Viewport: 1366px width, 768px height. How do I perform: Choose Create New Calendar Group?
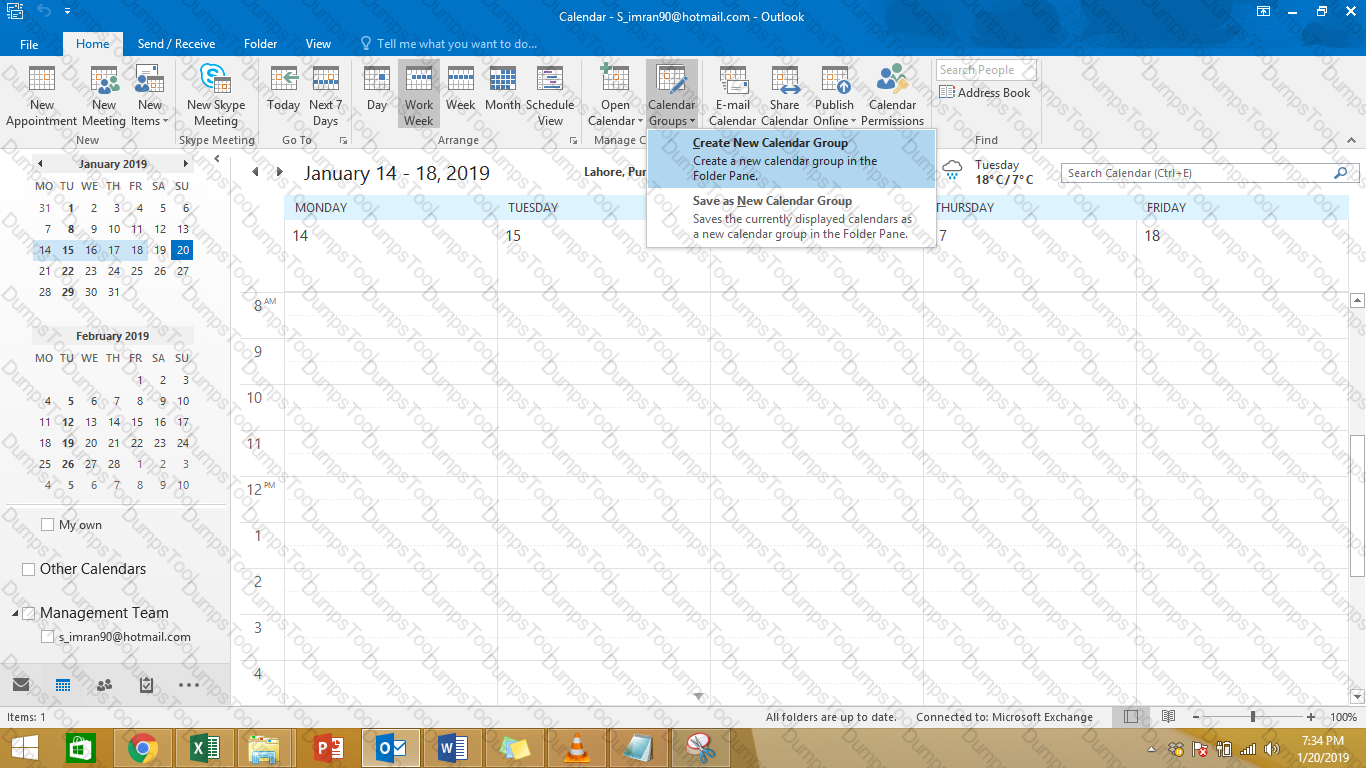pos(791,159)
